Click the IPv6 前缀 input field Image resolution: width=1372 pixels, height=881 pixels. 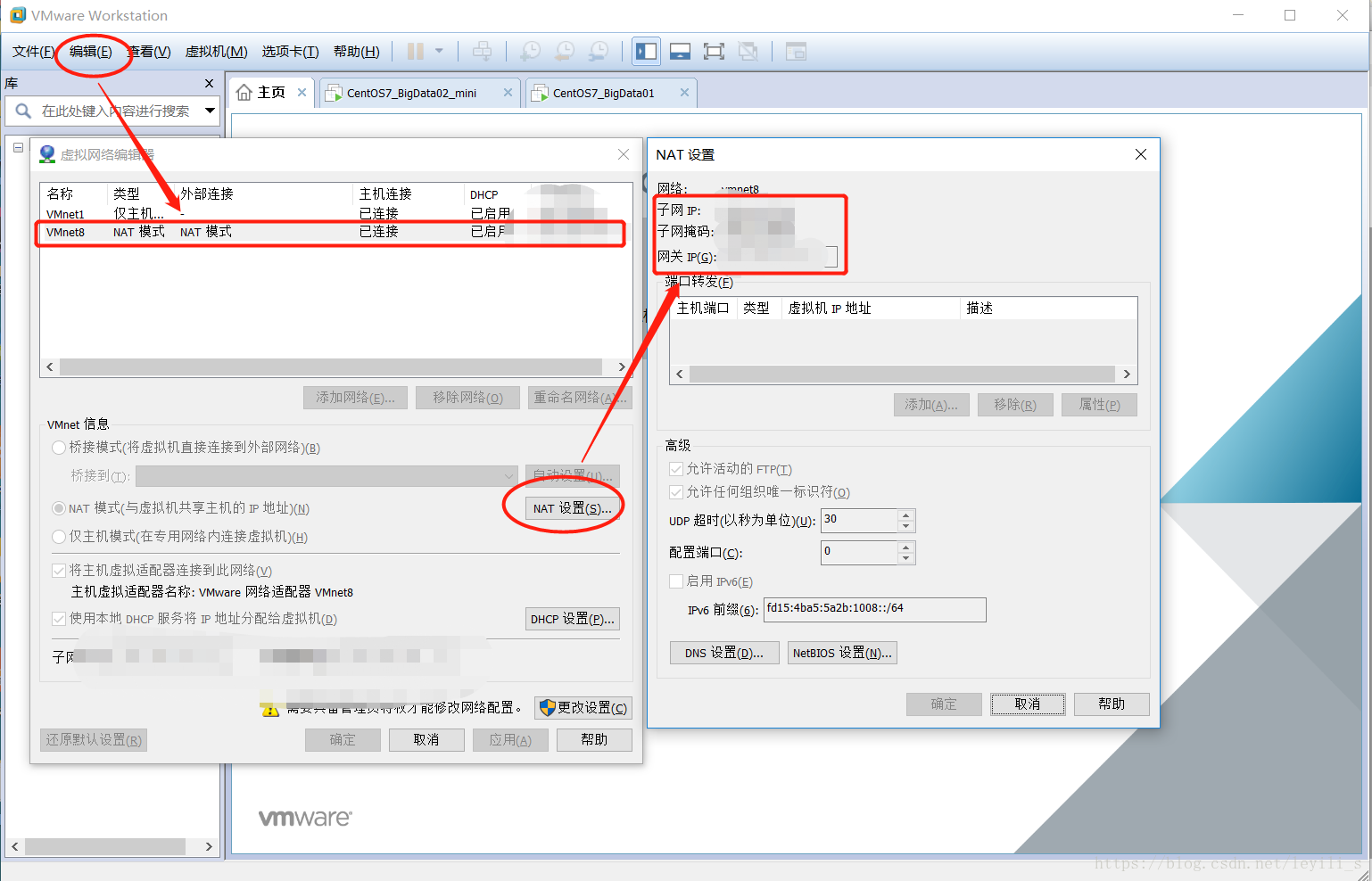(x=874, y=609)
